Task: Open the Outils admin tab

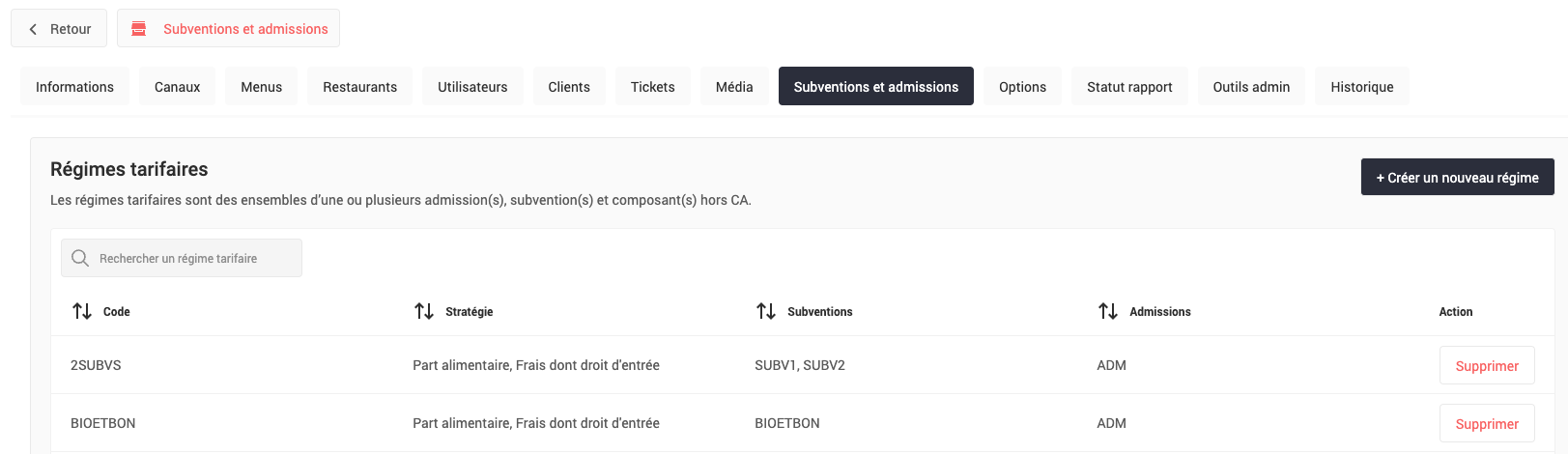Action: pos(1251,87)
